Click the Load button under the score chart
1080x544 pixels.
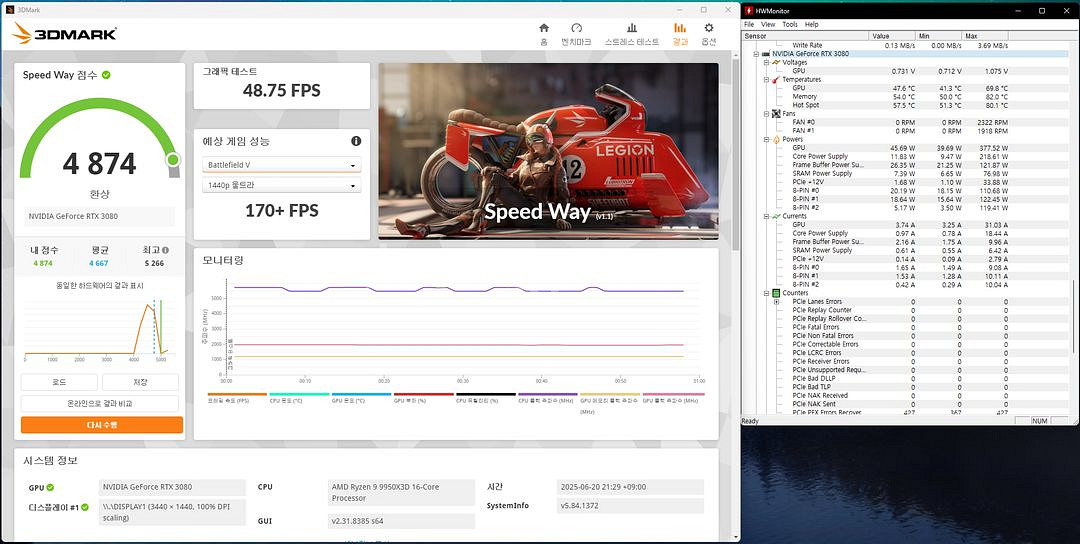[59, 382]
